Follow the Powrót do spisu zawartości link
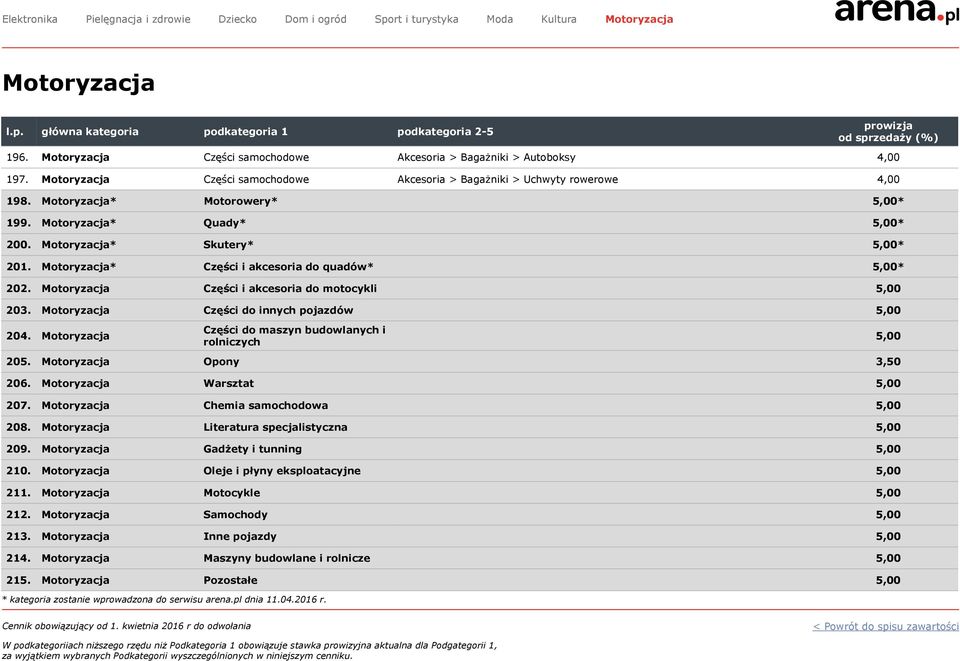 (x=885, y=626)
